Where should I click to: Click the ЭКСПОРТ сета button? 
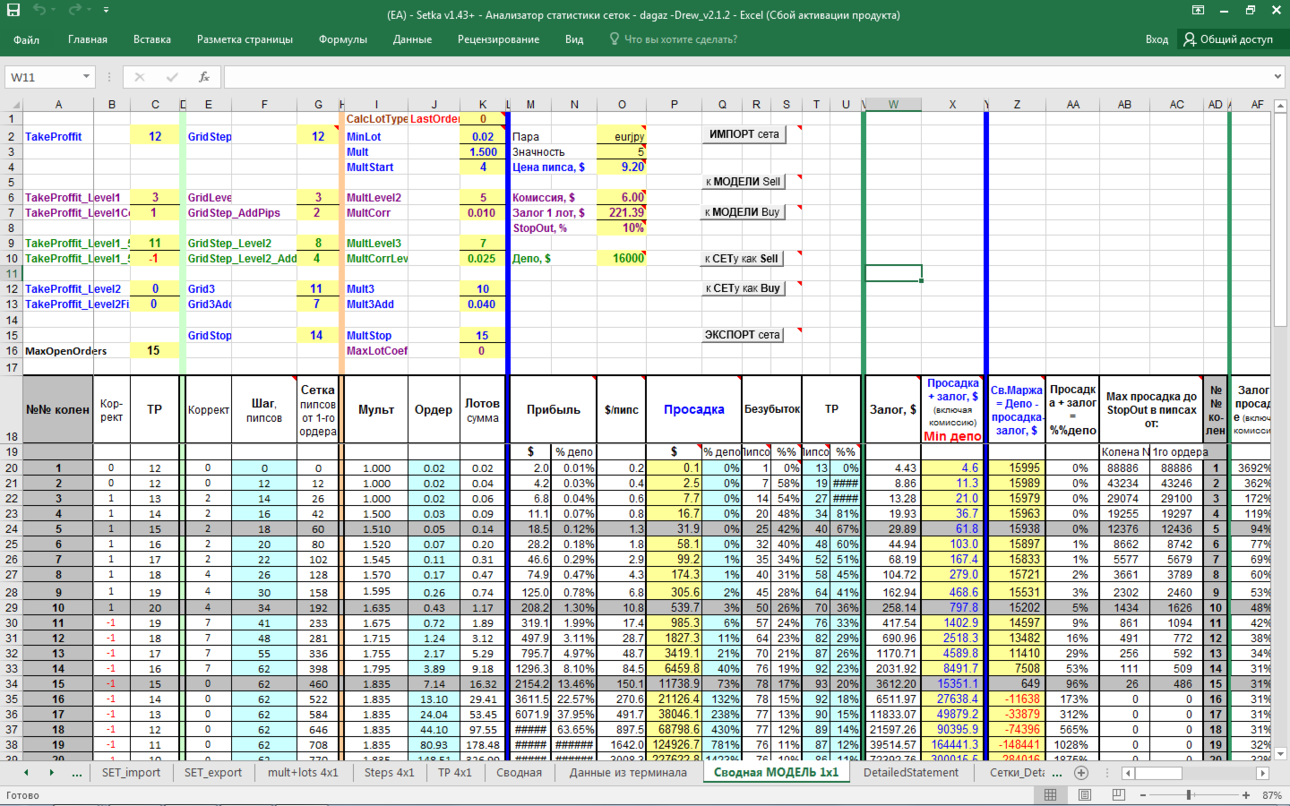[x=743, y=335]
